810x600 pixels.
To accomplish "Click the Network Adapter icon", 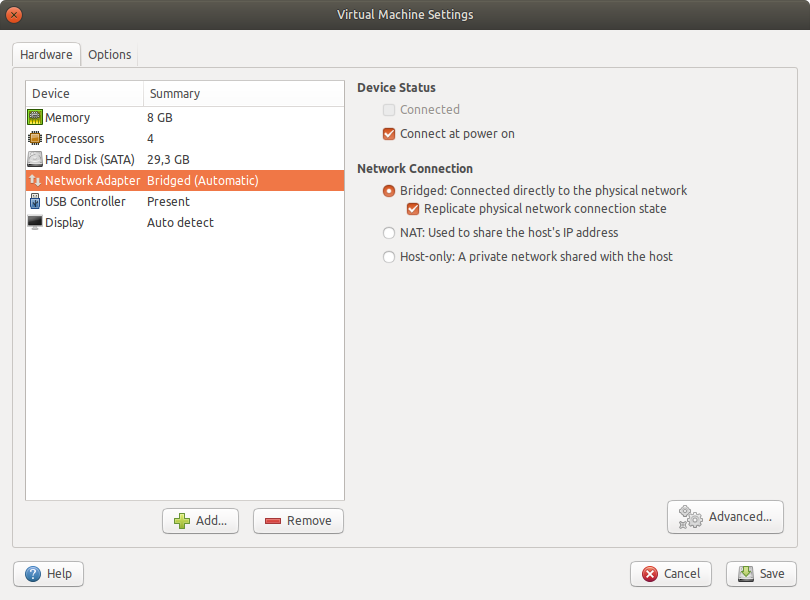I will tap(34, 180).
